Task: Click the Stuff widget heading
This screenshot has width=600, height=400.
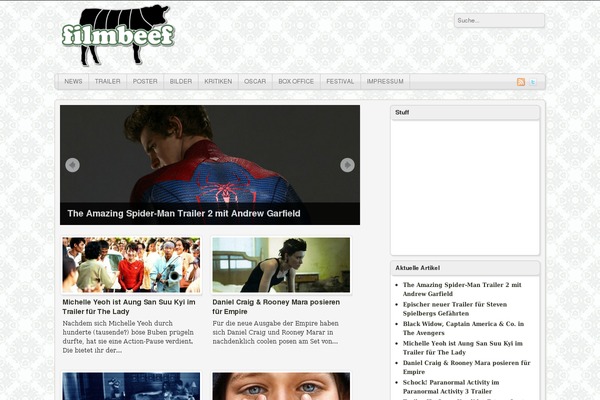Action: pyautogui.click(x=402, y=113)
